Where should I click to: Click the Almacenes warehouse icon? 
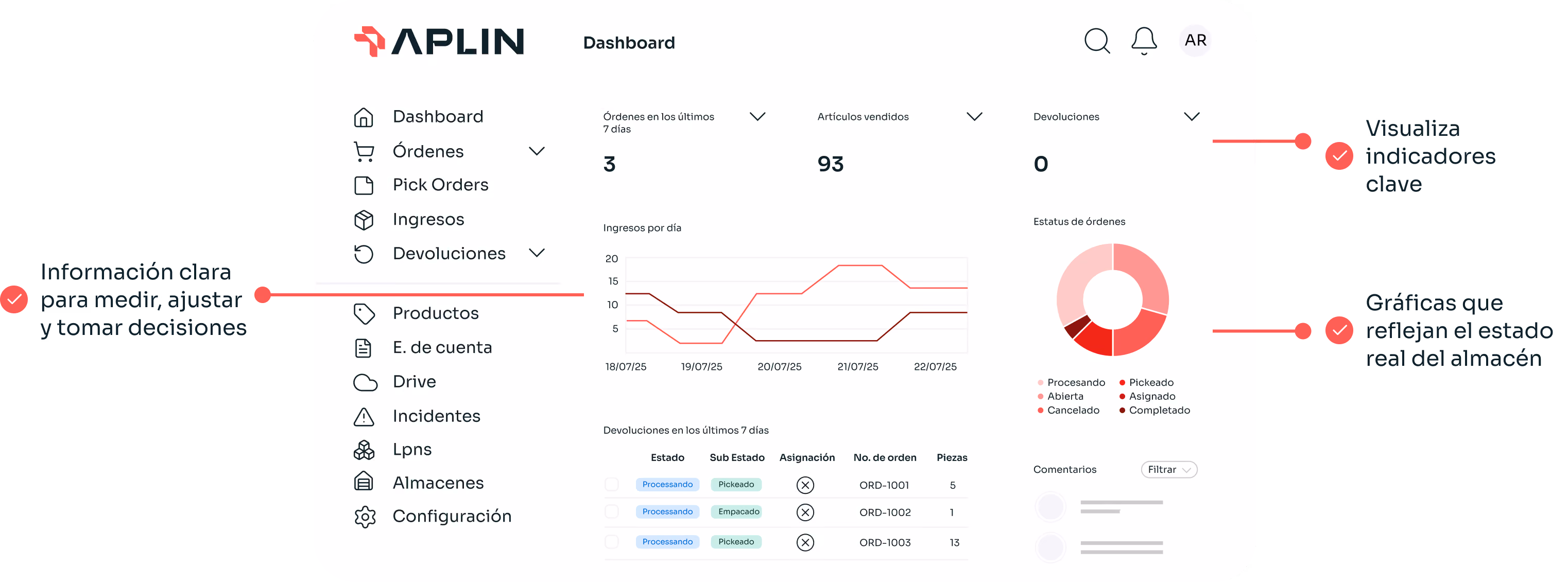(x=364, y=482)
